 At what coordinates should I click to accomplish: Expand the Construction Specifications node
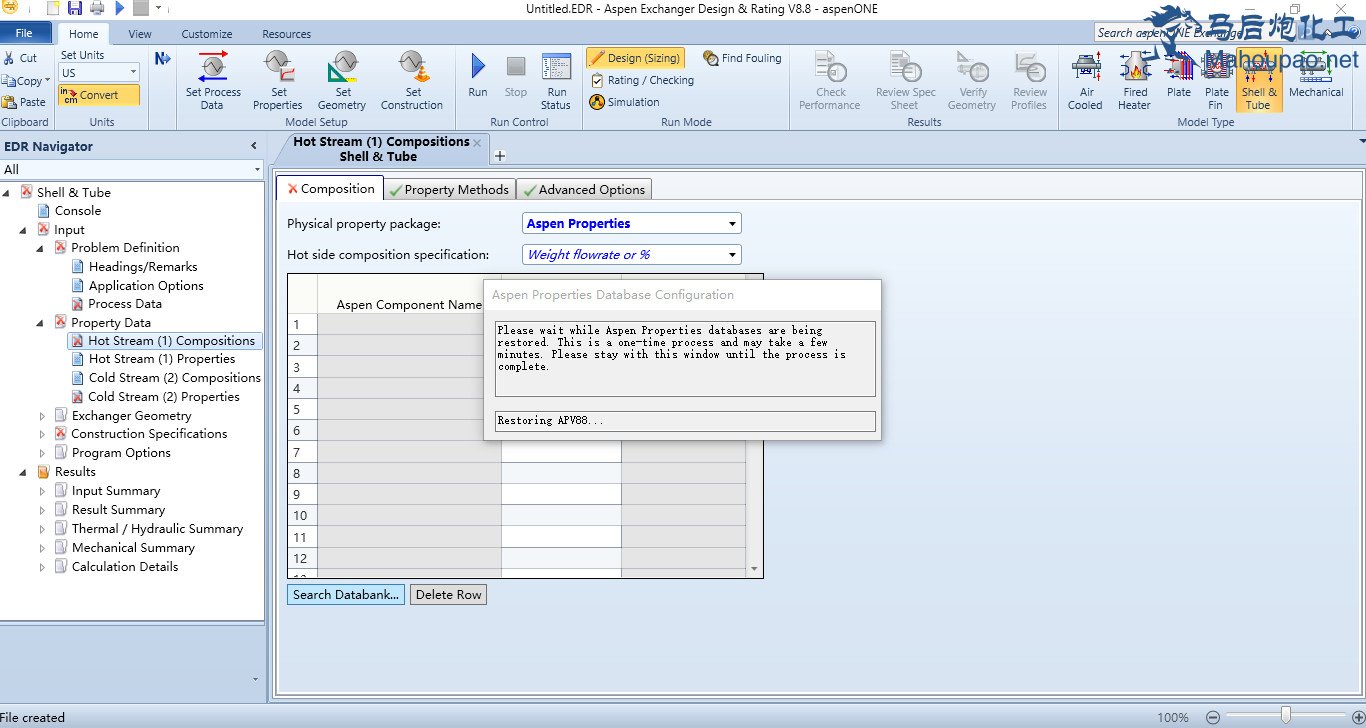tap(42, 434)
